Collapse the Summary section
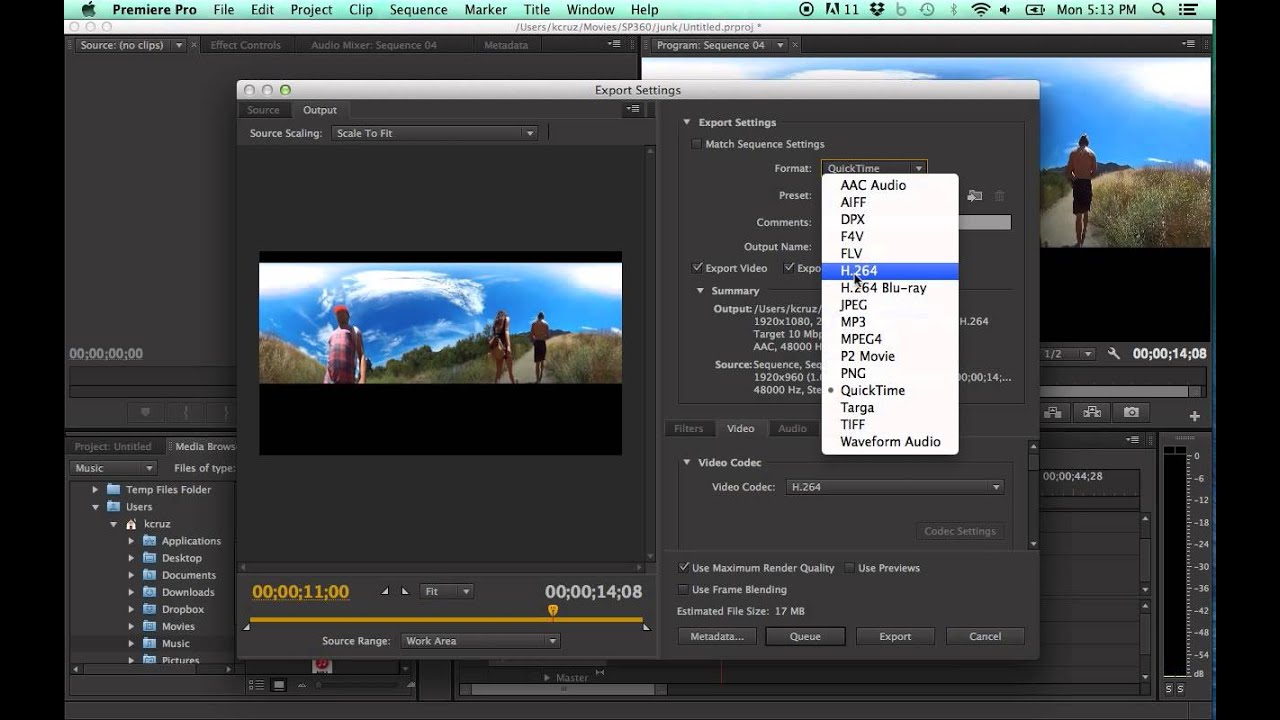 click(x=701, y=291)
